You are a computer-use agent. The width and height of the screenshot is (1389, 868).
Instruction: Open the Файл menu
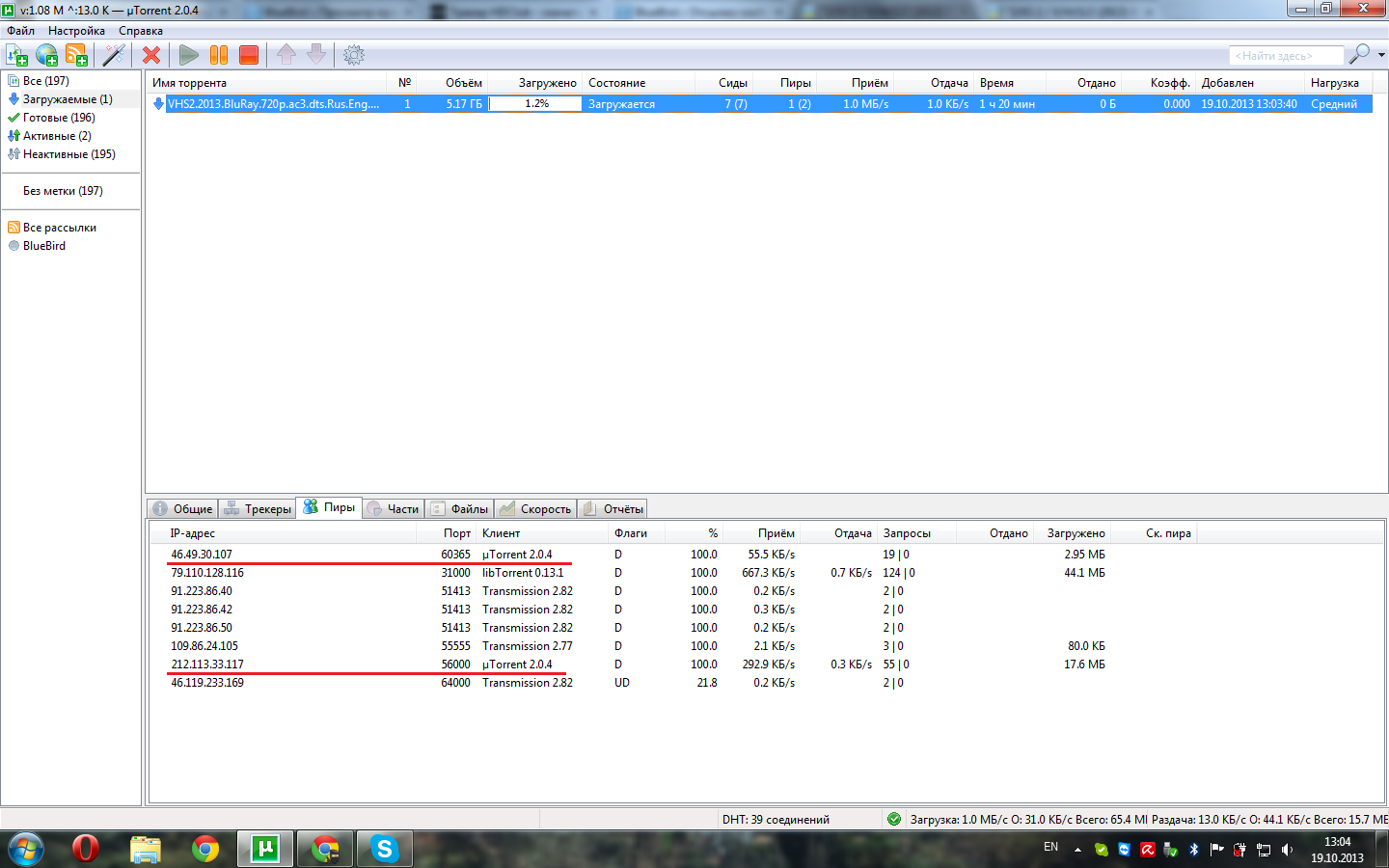click(20, 31)
